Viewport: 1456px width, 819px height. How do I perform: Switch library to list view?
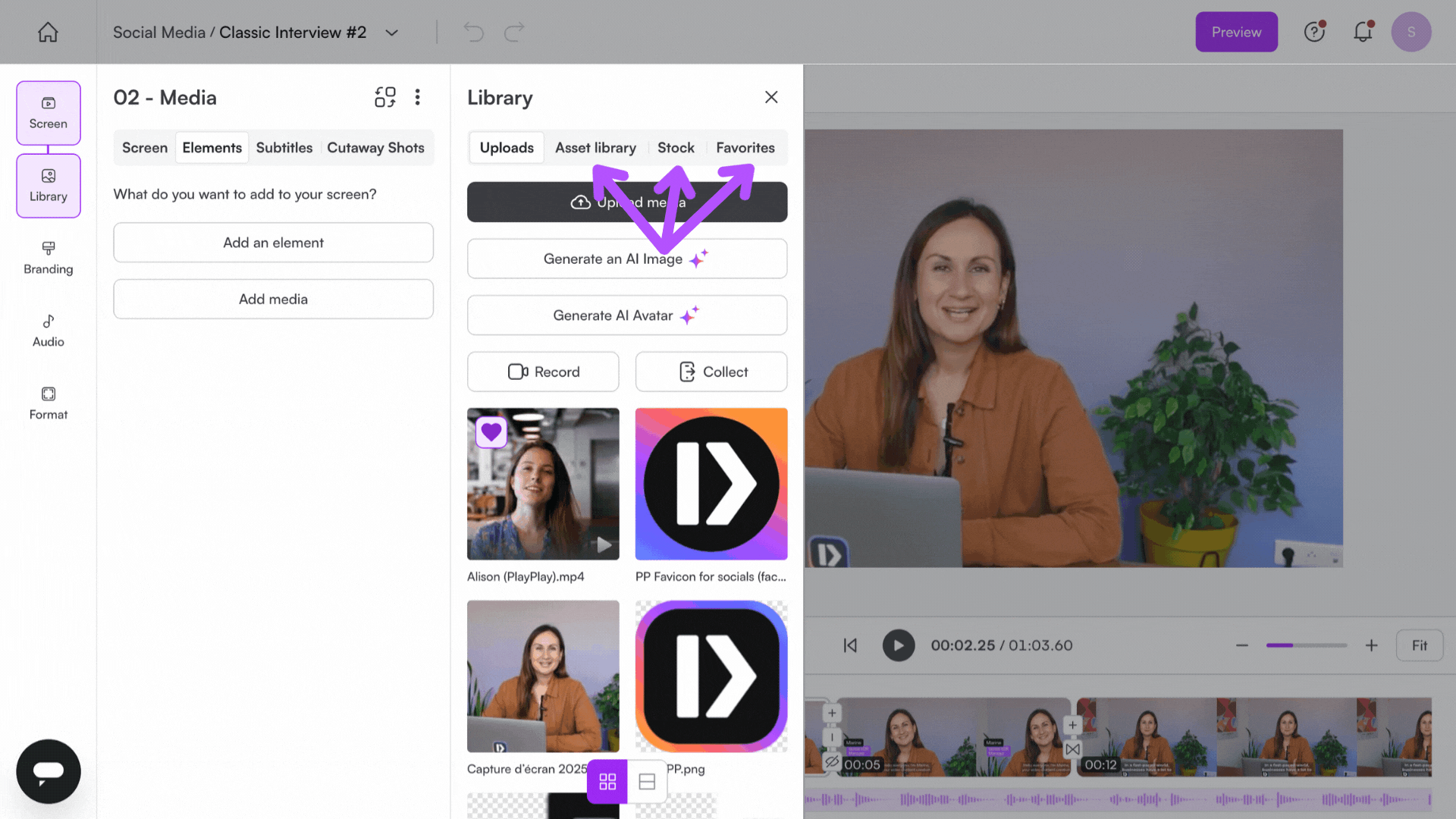click(647, 782)
